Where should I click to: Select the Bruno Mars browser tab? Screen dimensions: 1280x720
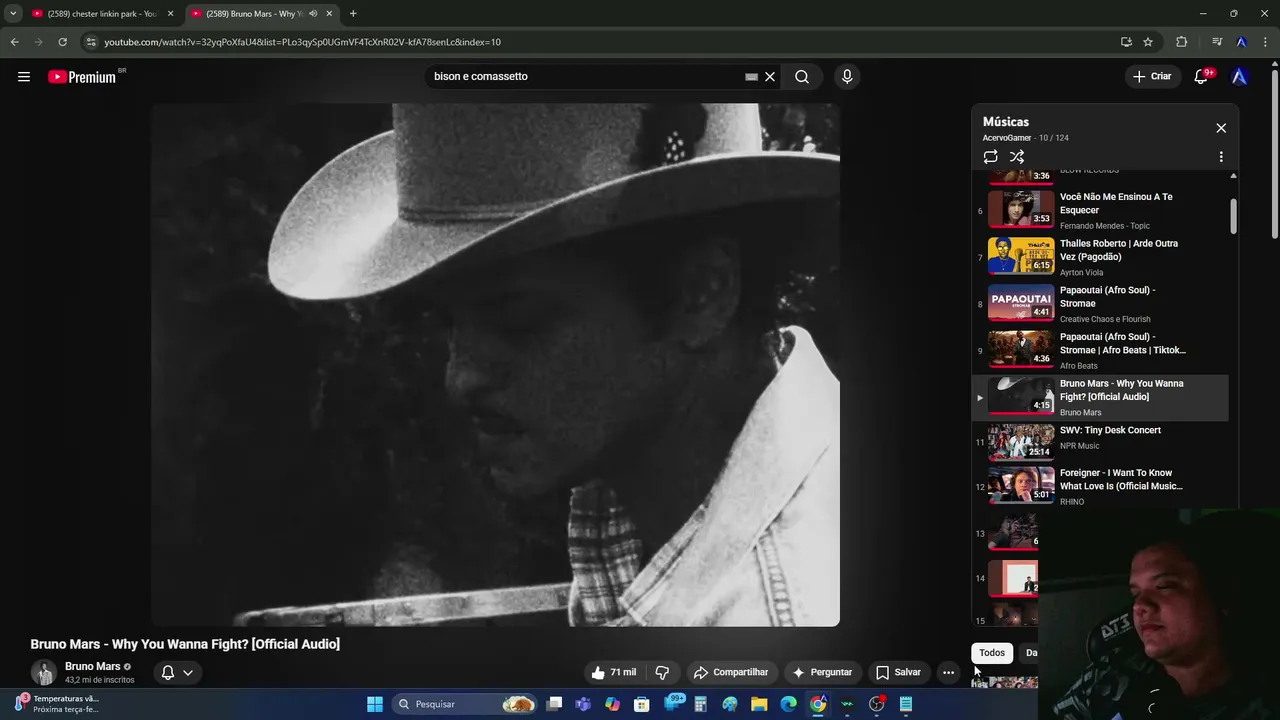coord(255,14)
